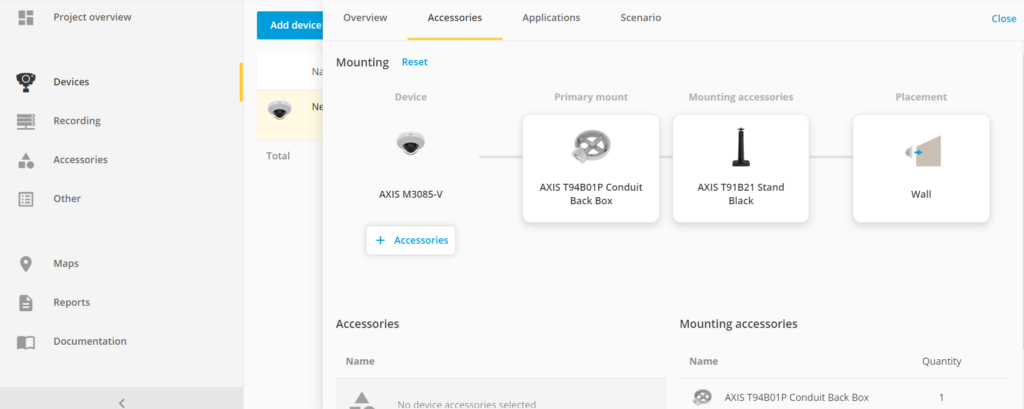Reset the mounting configuration
This screenshot has width=1024, height=409.
coord(415,62)
